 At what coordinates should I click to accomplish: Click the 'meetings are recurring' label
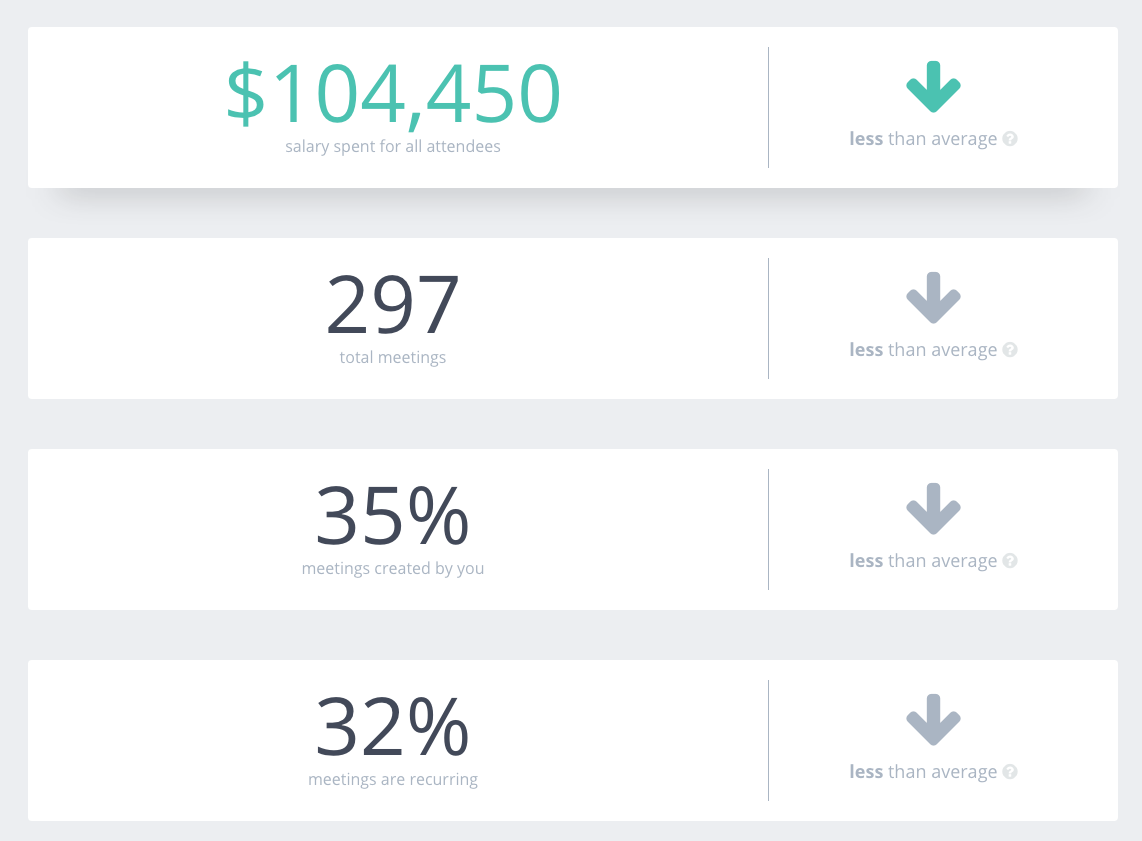(x=393, y=780)
